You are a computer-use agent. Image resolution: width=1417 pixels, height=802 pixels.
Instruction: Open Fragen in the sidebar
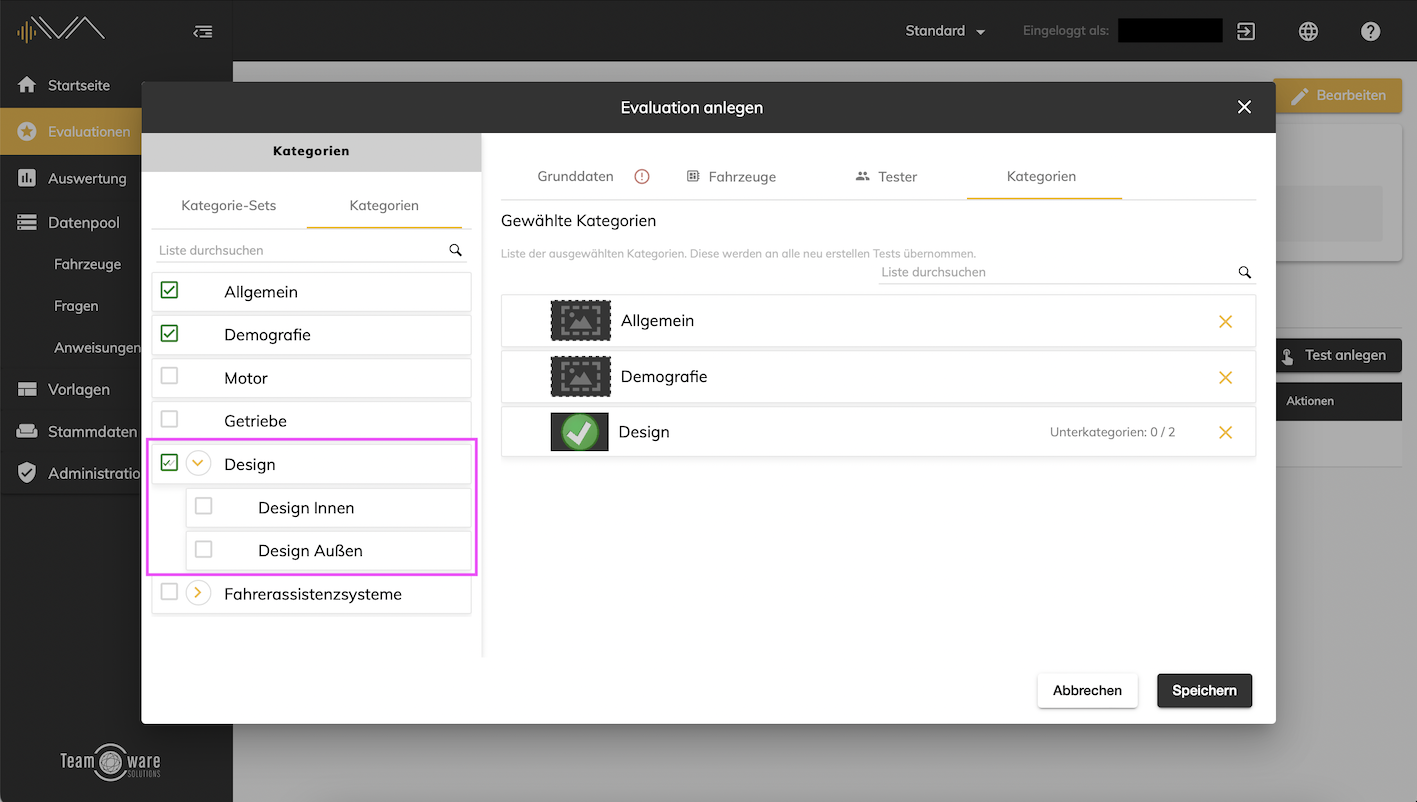tap(76, 306)
